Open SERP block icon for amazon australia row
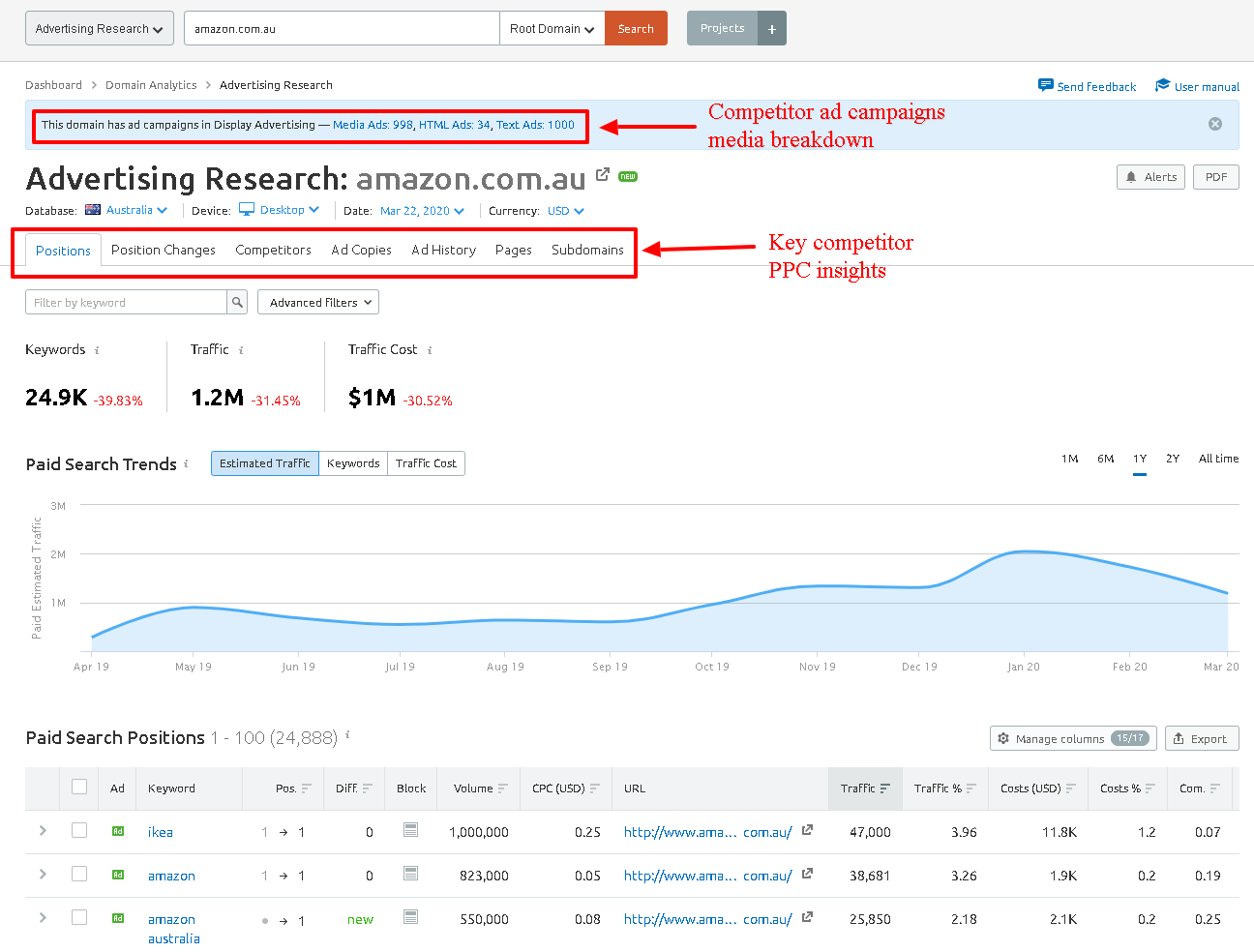Viewport: 1254px width, 952px height. 410,917
